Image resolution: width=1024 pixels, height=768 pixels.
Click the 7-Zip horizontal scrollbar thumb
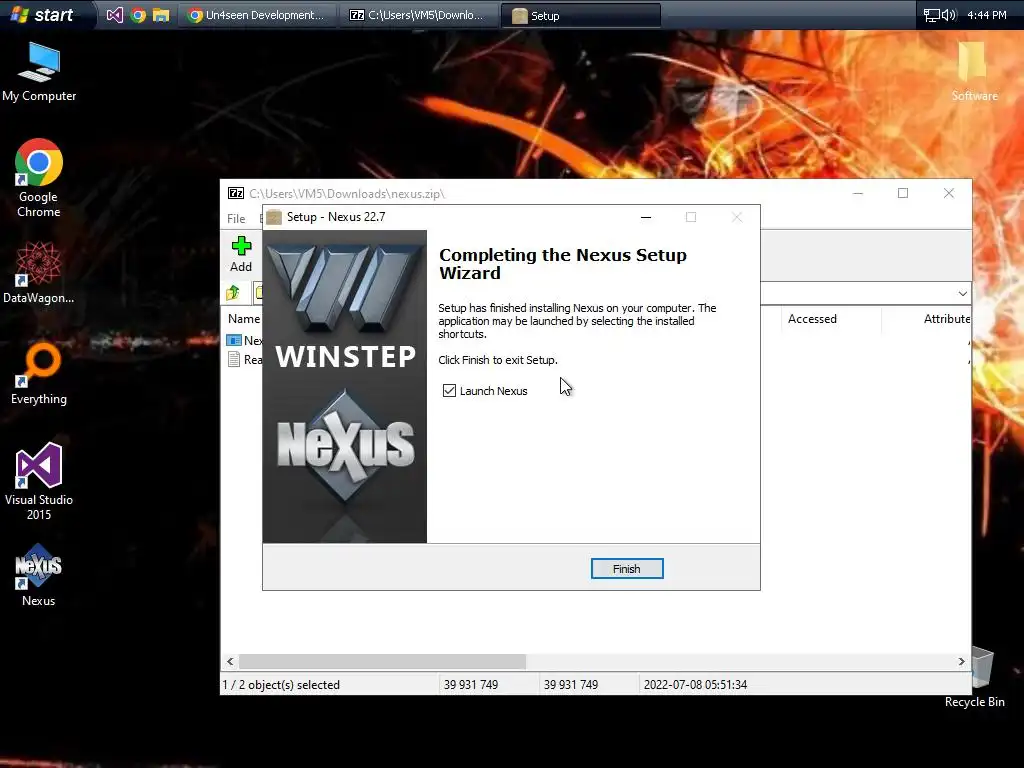pos(382,662)
